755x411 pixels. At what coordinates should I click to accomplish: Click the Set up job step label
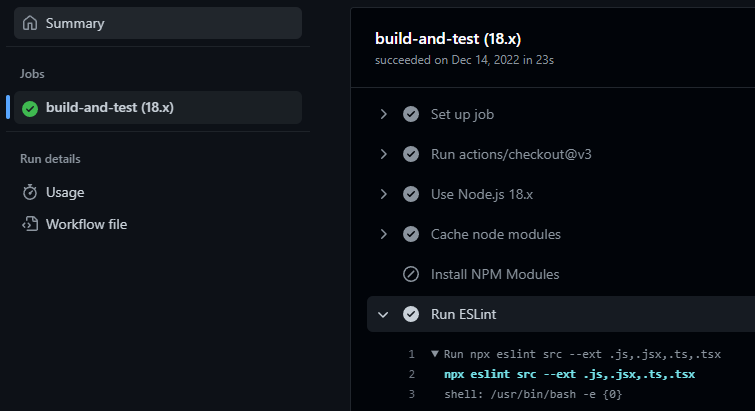[462, 115]
